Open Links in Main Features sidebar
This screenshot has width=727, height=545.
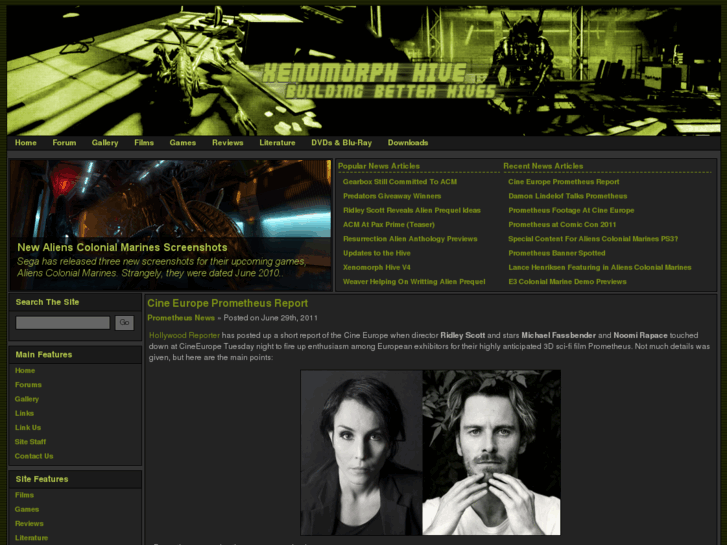(x=24, y=413)
